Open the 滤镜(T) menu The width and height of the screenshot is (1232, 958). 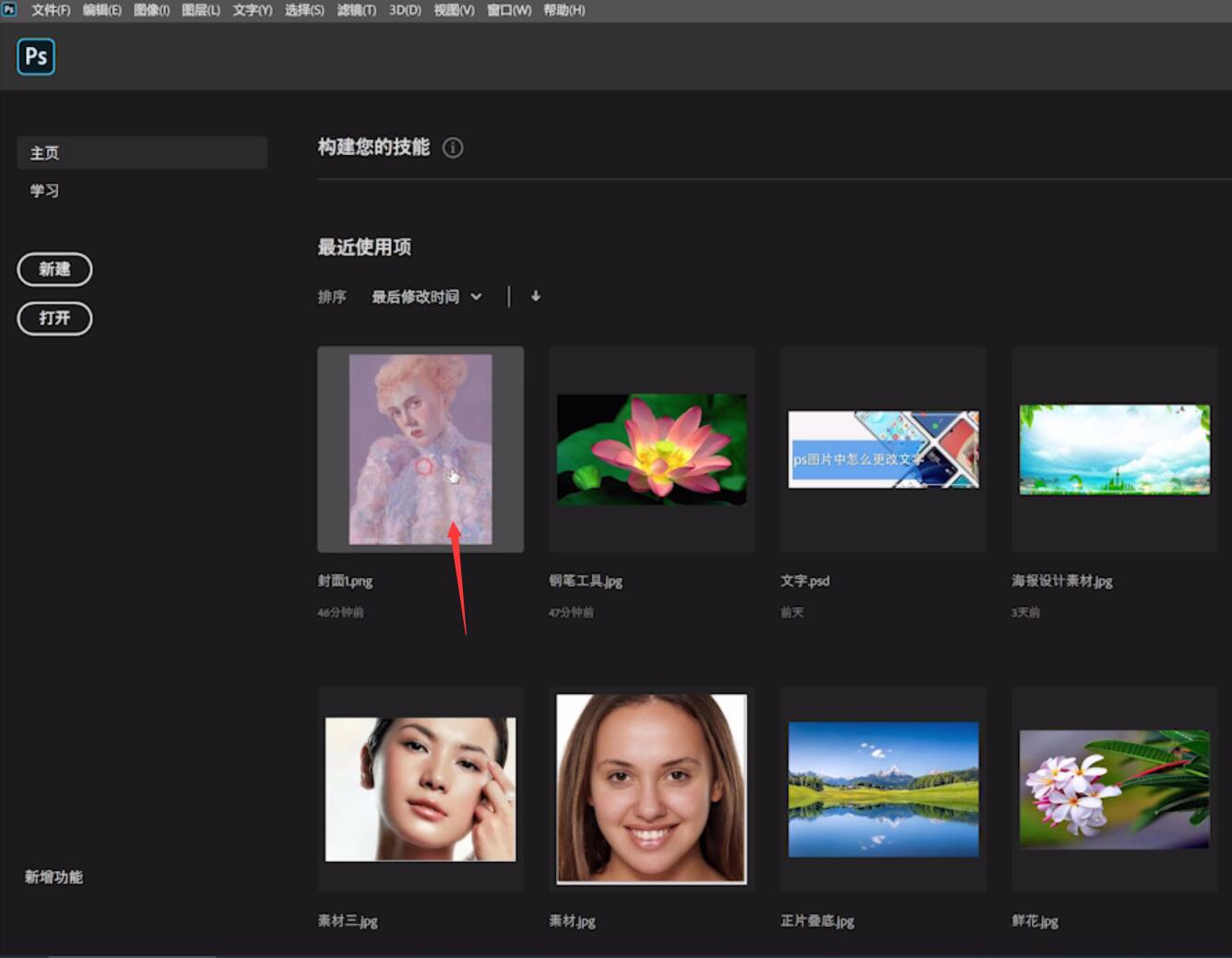357,10
